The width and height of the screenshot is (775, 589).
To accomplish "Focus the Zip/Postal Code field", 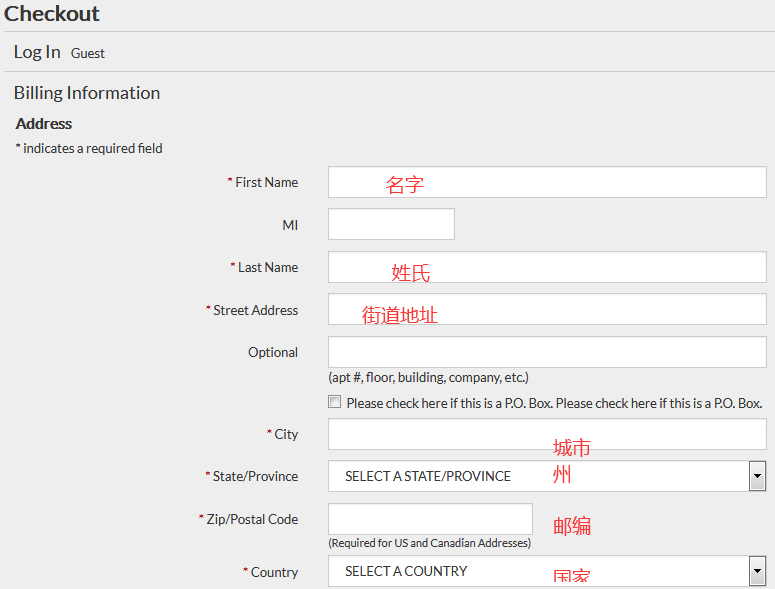I will [x=430, y=519].
